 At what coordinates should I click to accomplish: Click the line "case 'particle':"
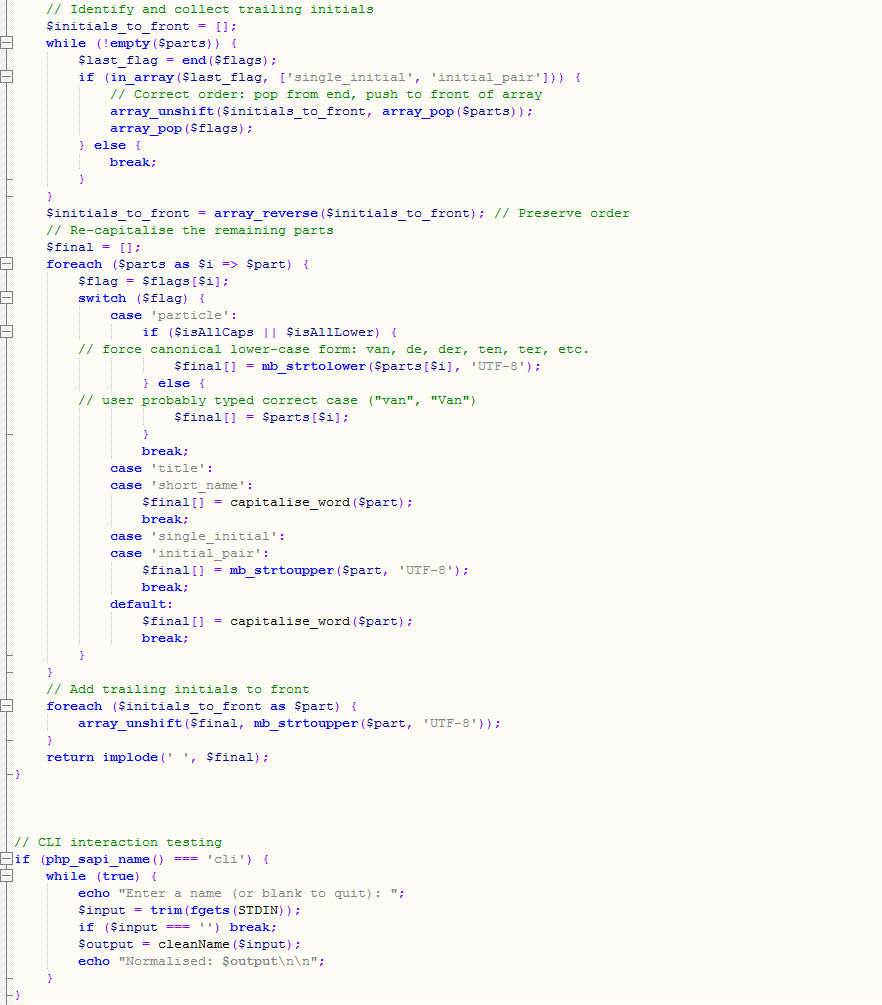tap(174, 315)
